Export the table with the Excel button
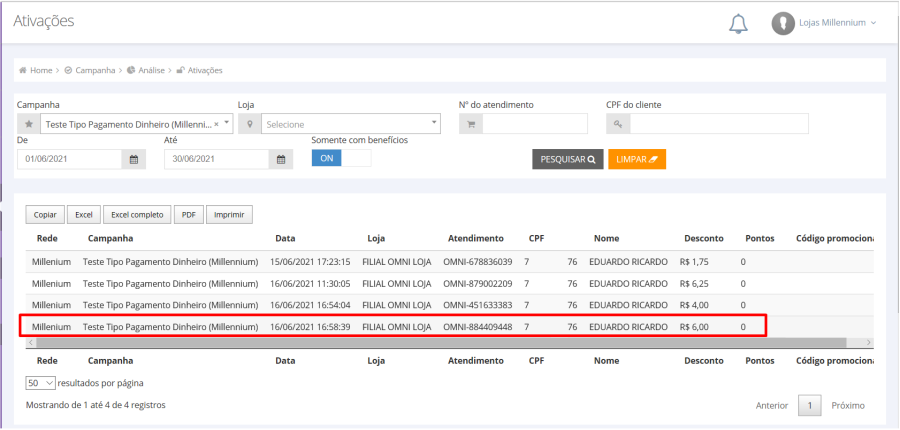 (84, 215)
